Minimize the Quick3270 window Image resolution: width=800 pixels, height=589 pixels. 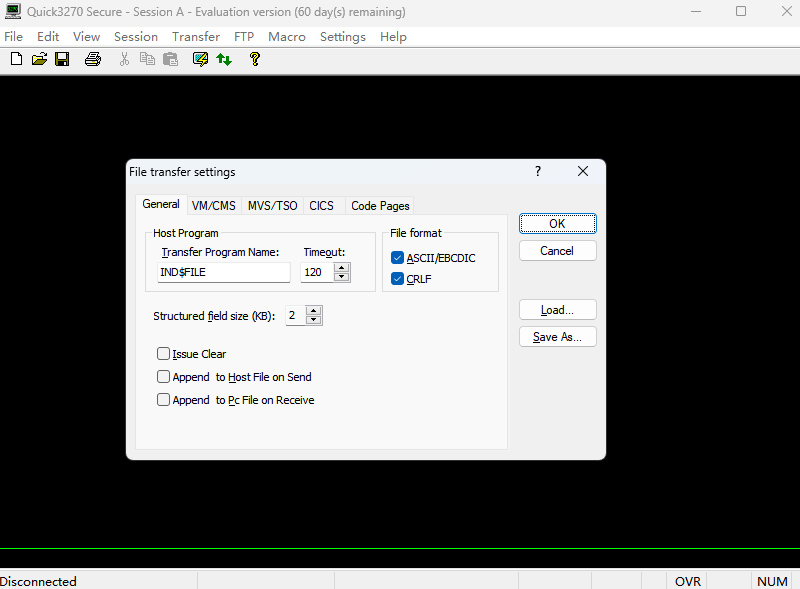696,11
